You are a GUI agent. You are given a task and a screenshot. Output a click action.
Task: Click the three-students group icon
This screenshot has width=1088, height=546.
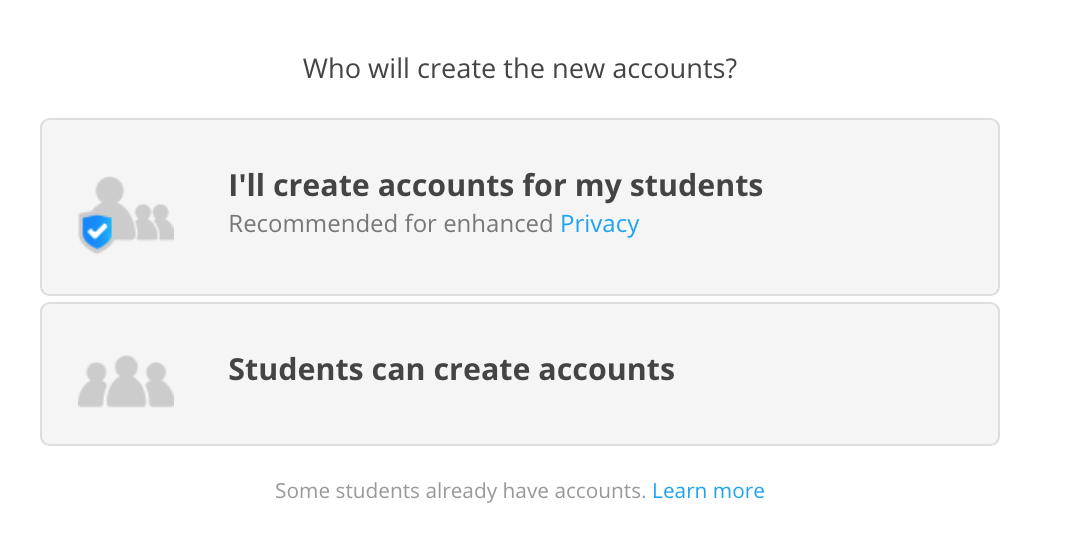[126, 381]
